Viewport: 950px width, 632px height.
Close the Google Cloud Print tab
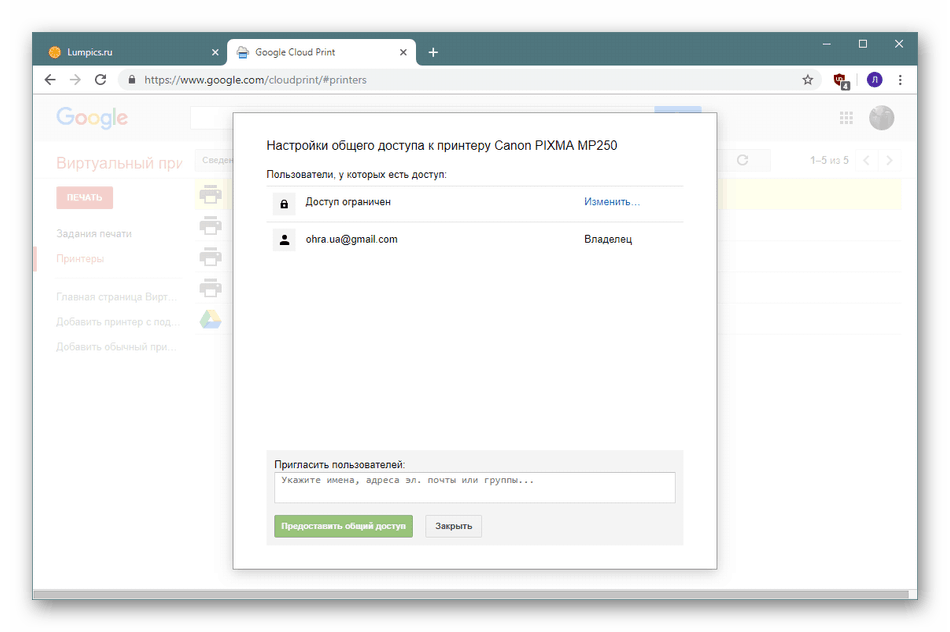coord(404,53)
